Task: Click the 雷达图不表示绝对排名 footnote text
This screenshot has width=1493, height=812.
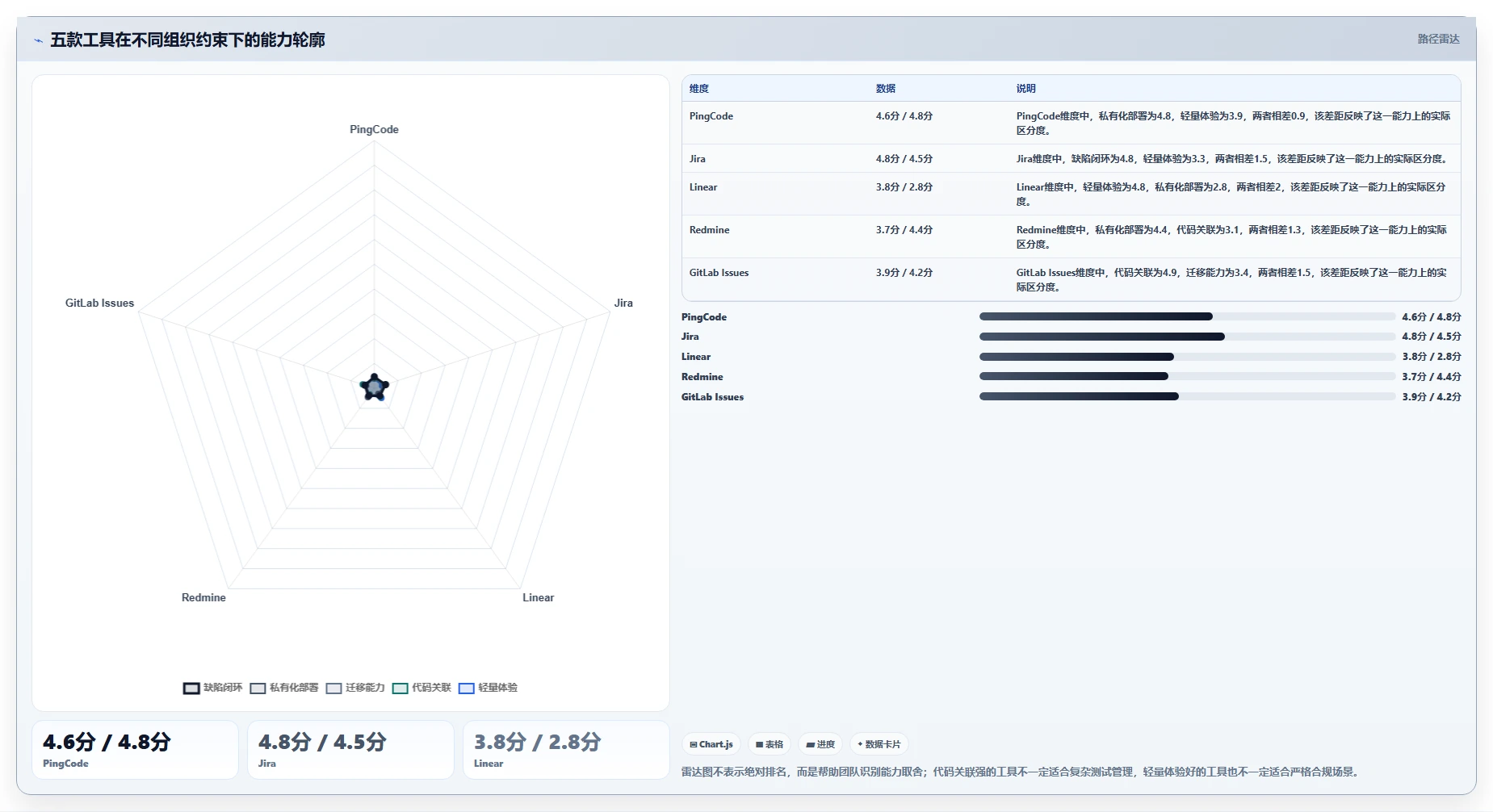Action: pyautogui.click(x=1021, y=772)
